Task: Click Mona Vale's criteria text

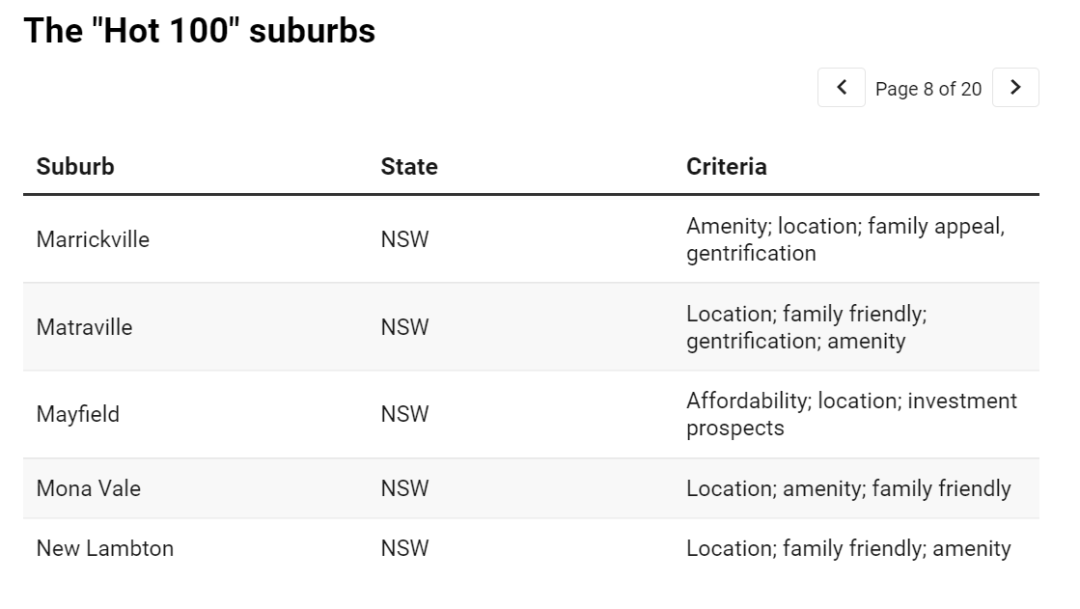Action: click(x=848, y=488)
